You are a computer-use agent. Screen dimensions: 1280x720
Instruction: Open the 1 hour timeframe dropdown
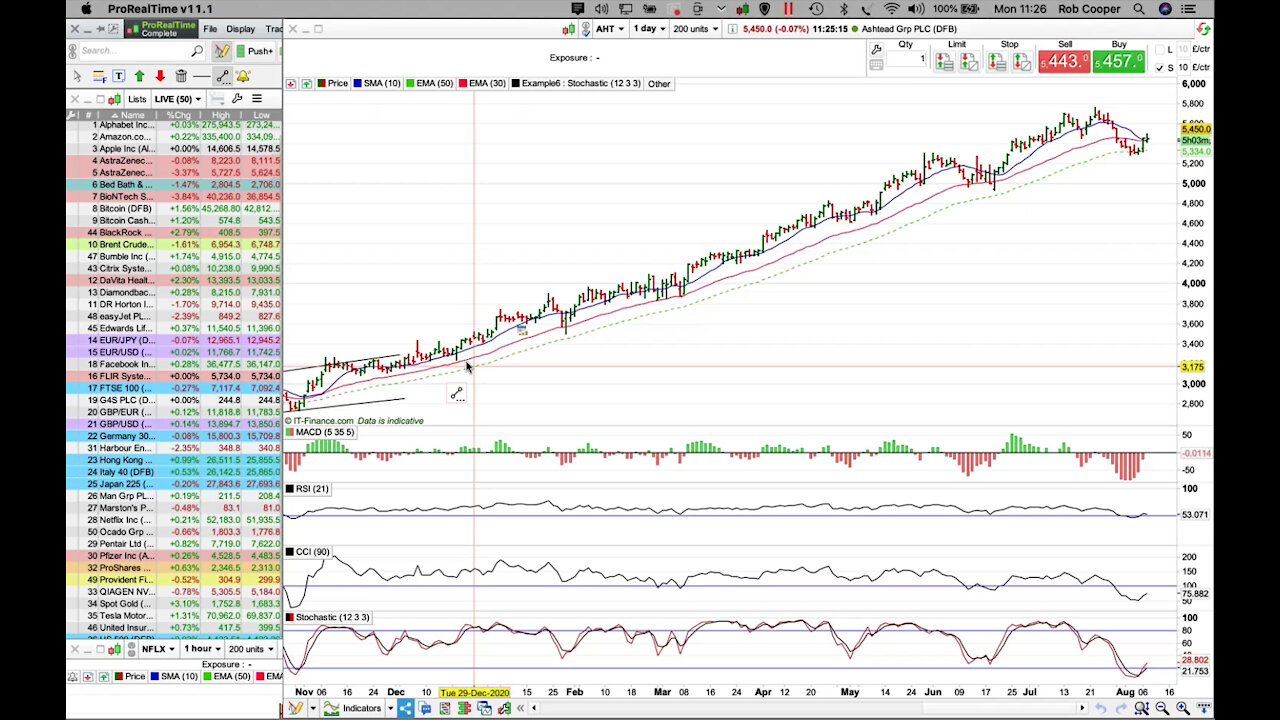pos(202,649)
